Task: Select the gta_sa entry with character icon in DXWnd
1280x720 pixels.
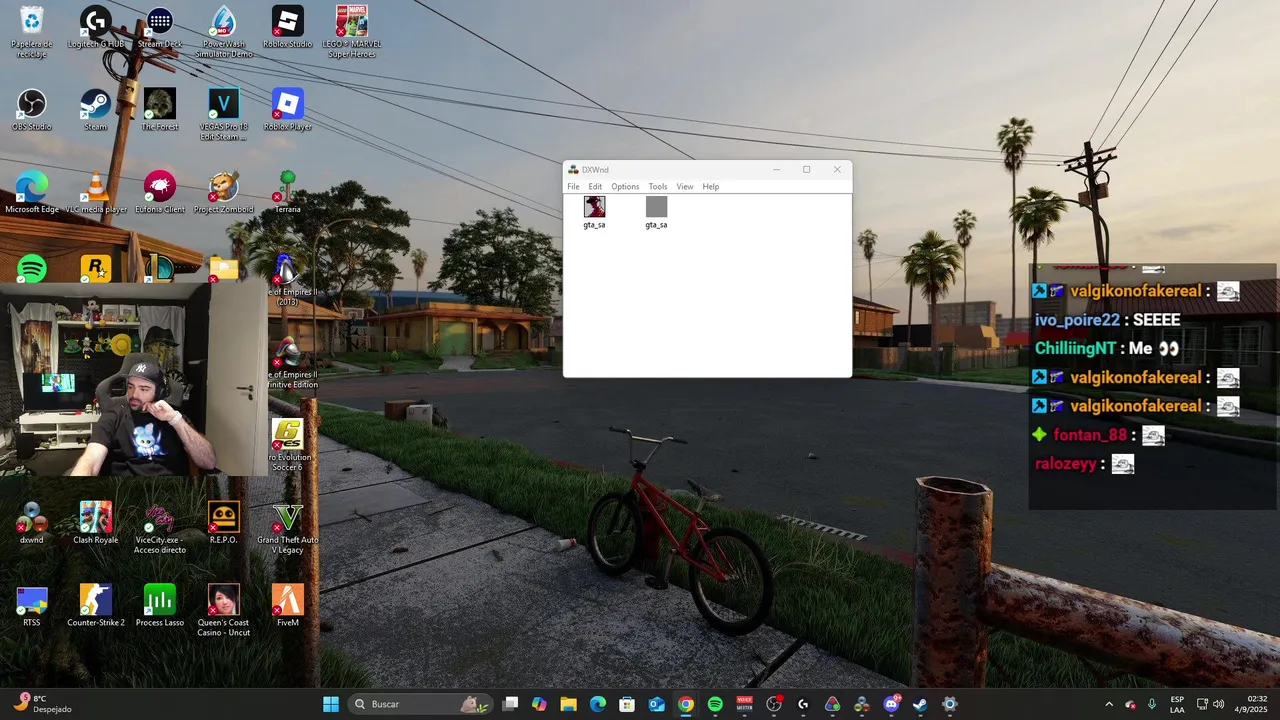Action: point(595,212)
